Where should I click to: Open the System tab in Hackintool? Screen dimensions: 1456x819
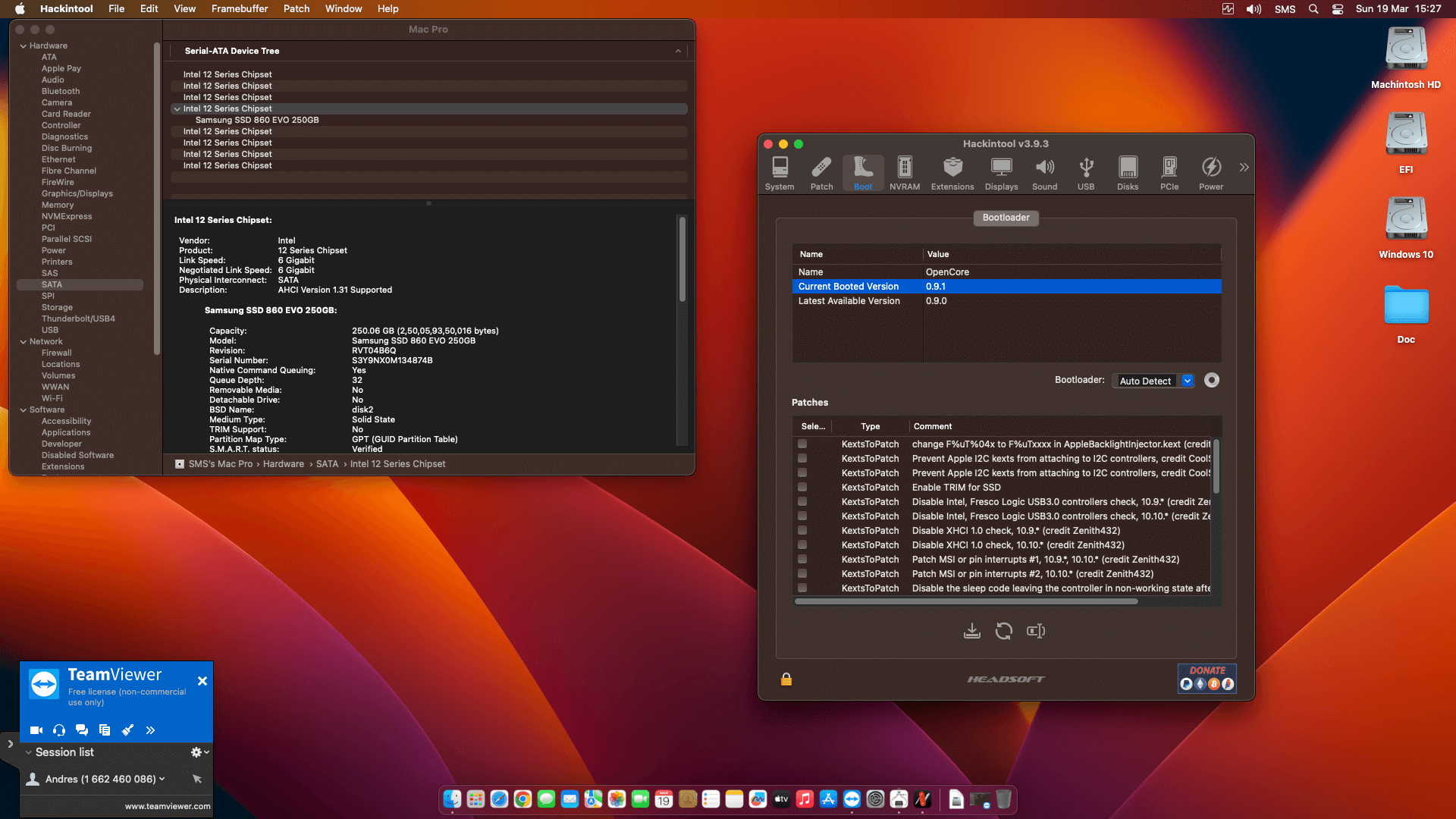point(780,174)
